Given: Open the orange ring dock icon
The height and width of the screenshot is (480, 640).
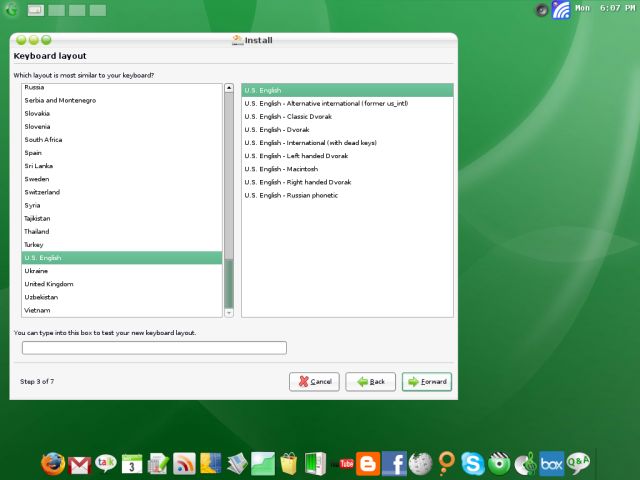Looking at the screenshot, I should coord(447,464).
